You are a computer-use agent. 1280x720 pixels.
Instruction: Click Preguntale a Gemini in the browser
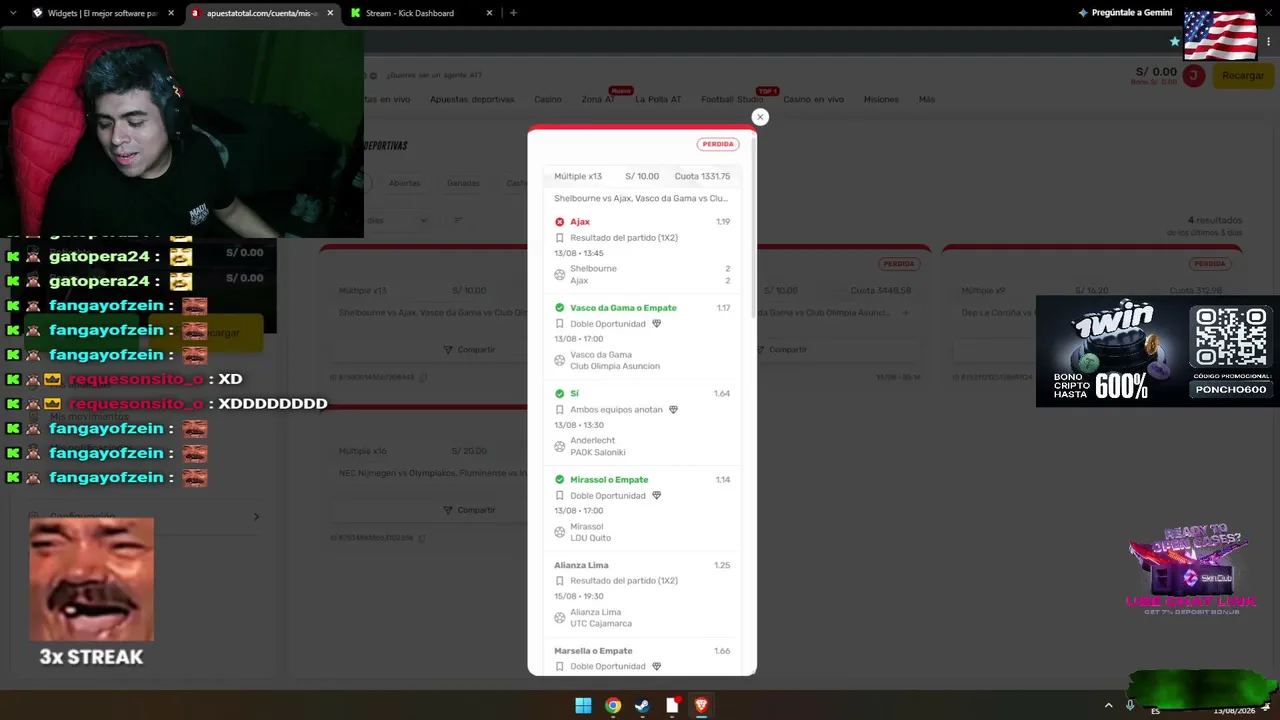(1125, 13)
